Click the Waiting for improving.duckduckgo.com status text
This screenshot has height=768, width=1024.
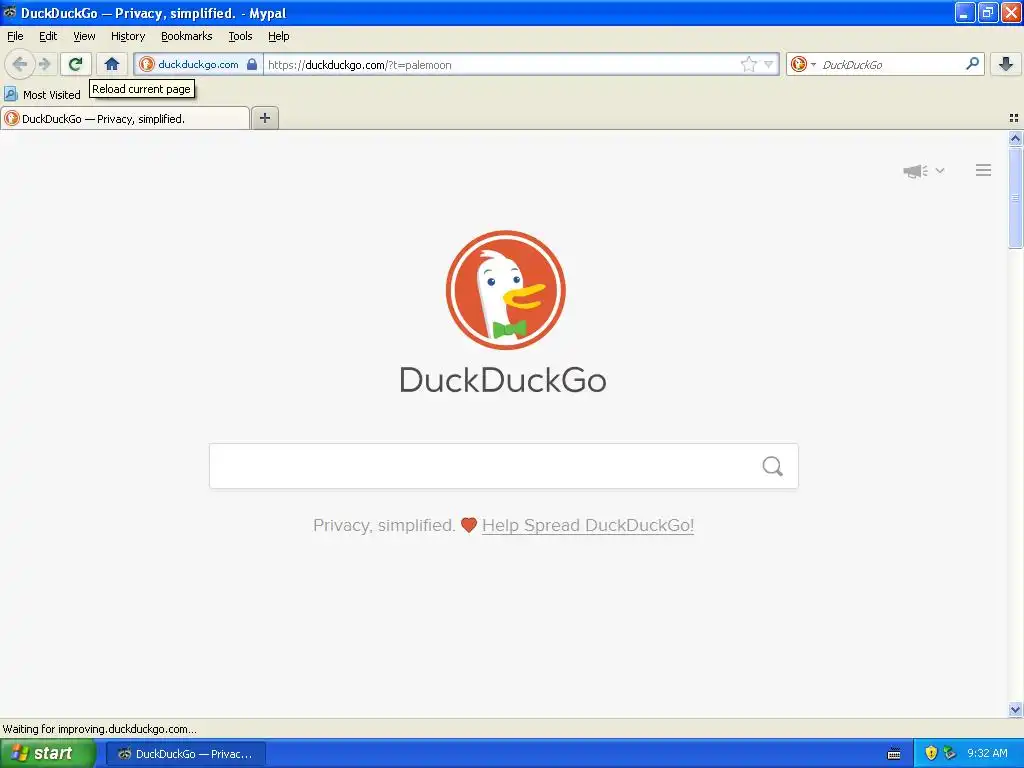click(x=99, y=729)
